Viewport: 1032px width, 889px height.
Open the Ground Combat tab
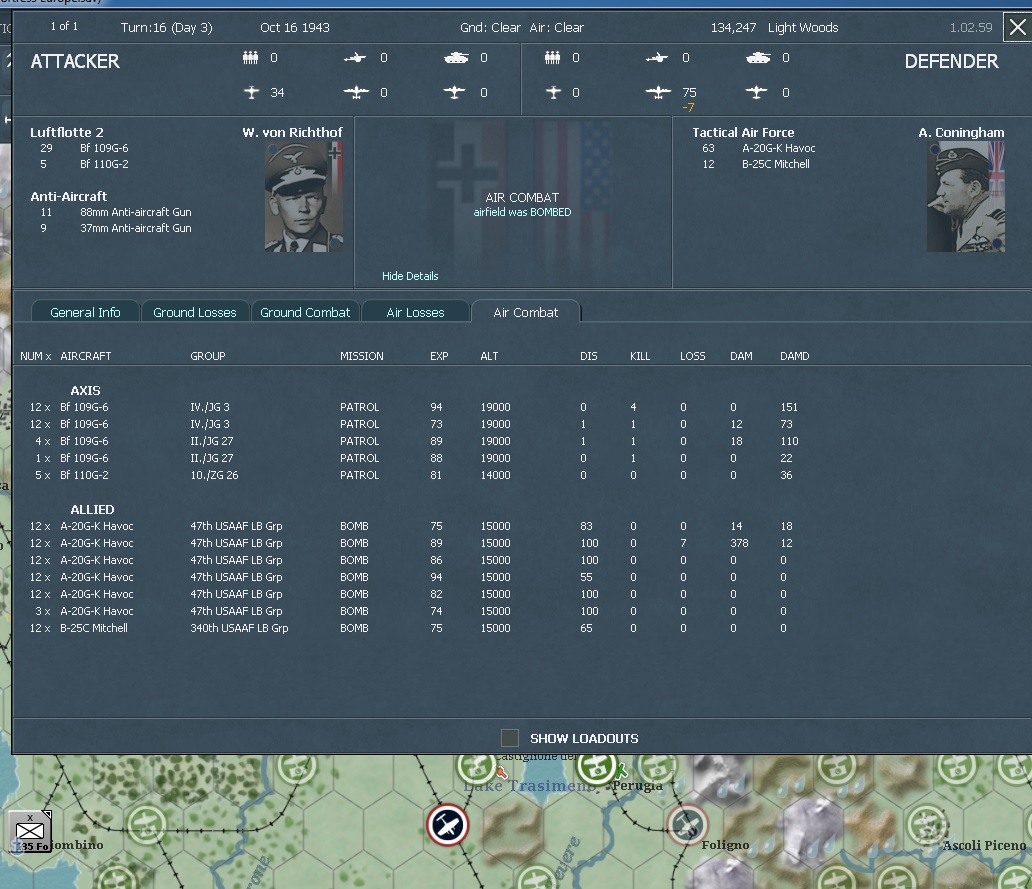[305, 311]
